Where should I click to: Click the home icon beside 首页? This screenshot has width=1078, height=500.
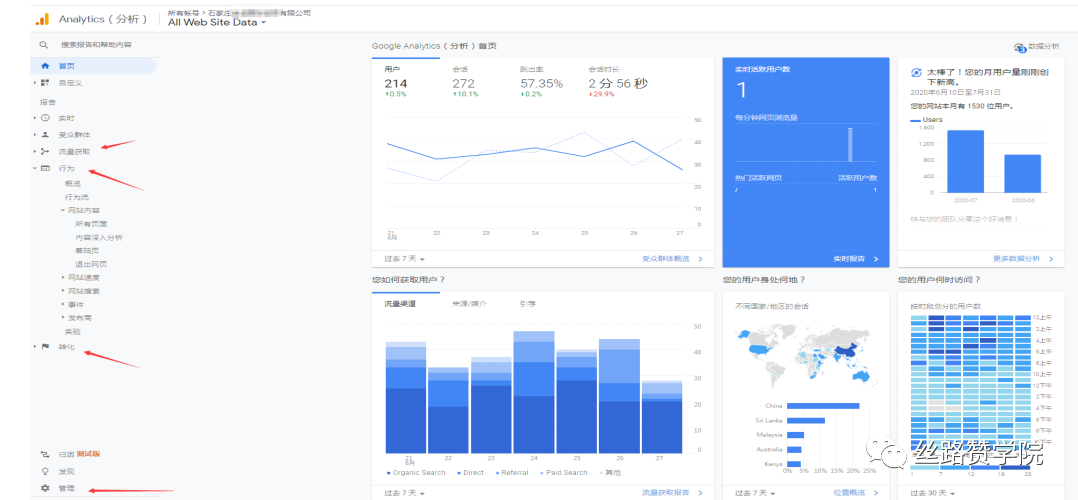coord(45,66)
